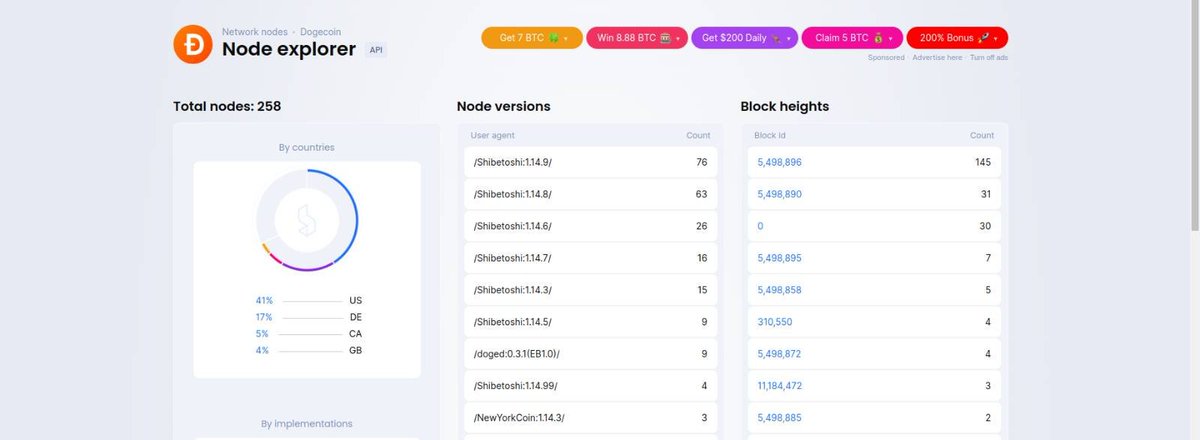Open block 5,498,896 link
Image resolution: width=1200 pixels, height=440 pixels.
(x=779, y=162)
